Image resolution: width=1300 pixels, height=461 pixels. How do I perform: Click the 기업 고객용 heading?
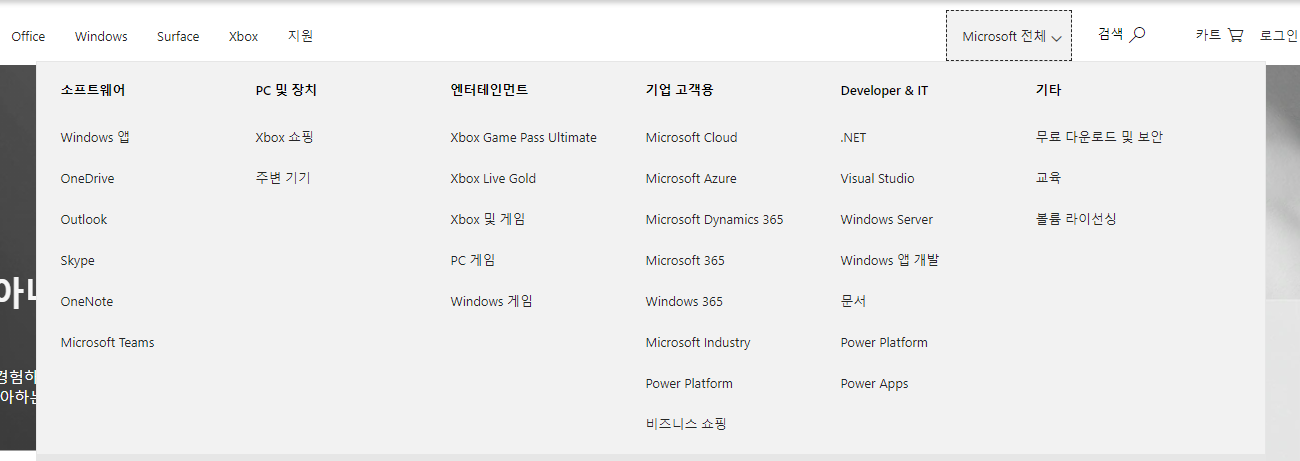679,90
